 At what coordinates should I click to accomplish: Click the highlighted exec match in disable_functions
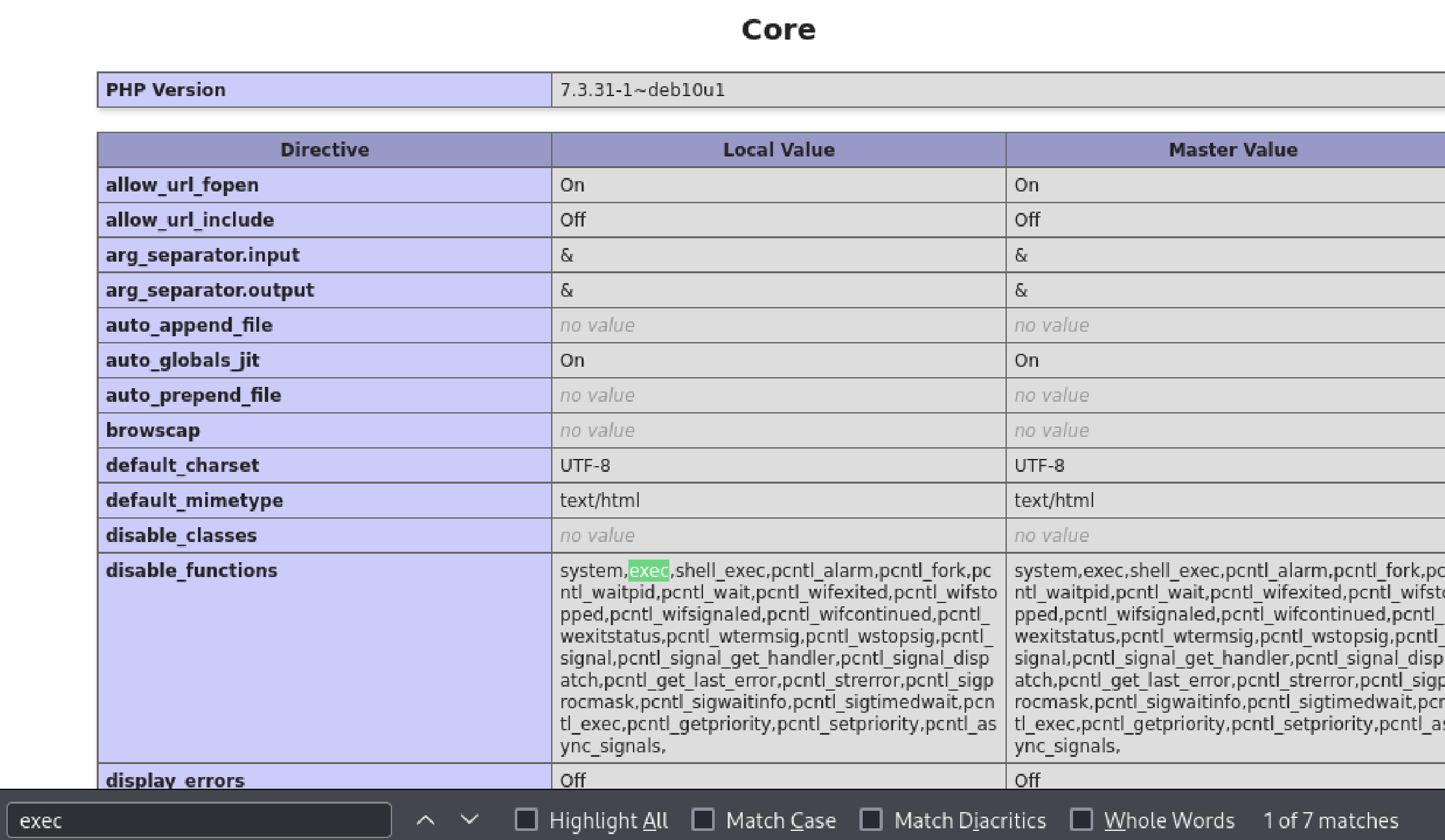(648, 571)
